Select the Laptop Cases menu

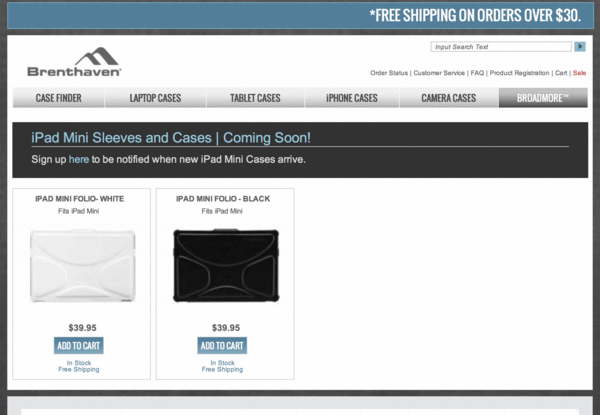pyautogui.click(x=155, y=98)
